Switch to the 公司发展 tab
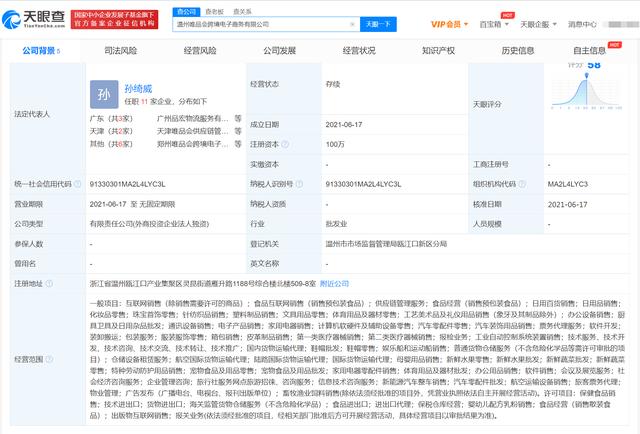This screenshot has height=434, width=640. click(279, 51)
